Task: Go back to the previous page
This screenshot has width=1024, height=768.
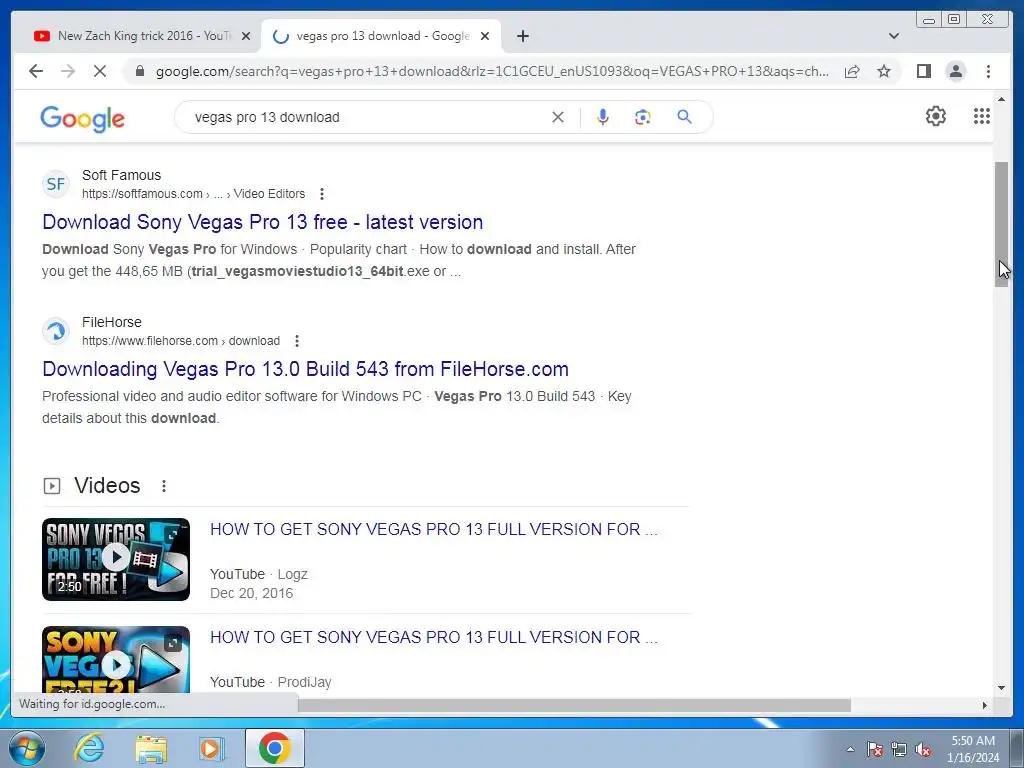Action: (36, 71)
